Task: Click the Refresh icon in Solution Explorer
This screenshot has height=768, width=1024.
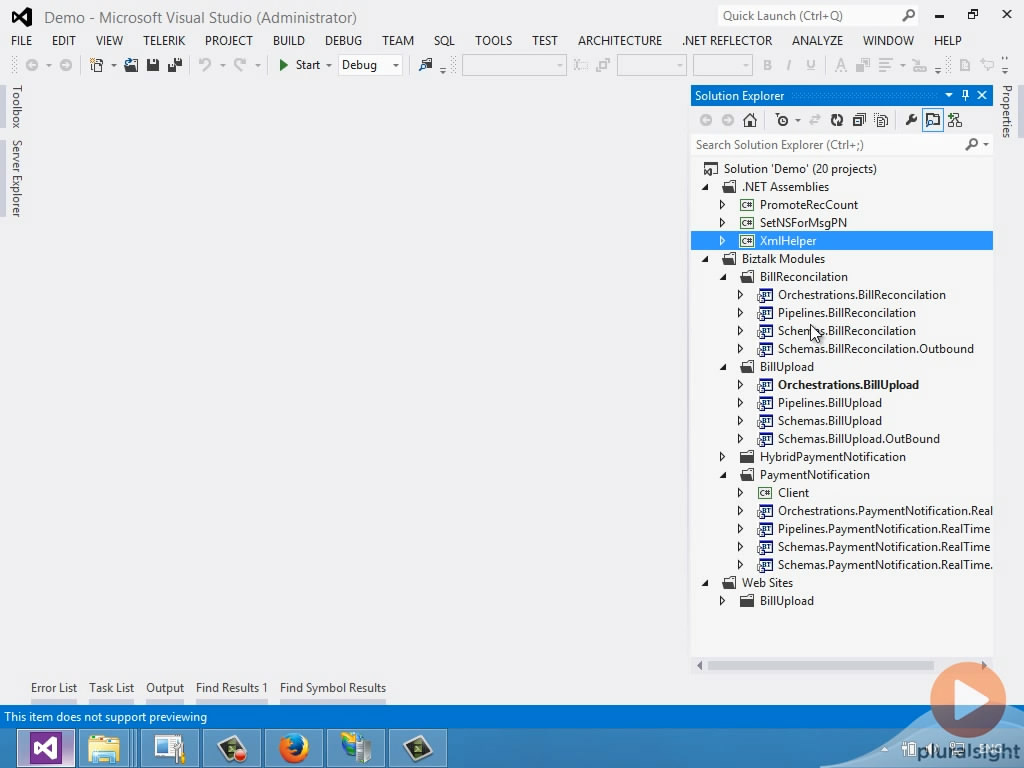Action: point(837,120)
